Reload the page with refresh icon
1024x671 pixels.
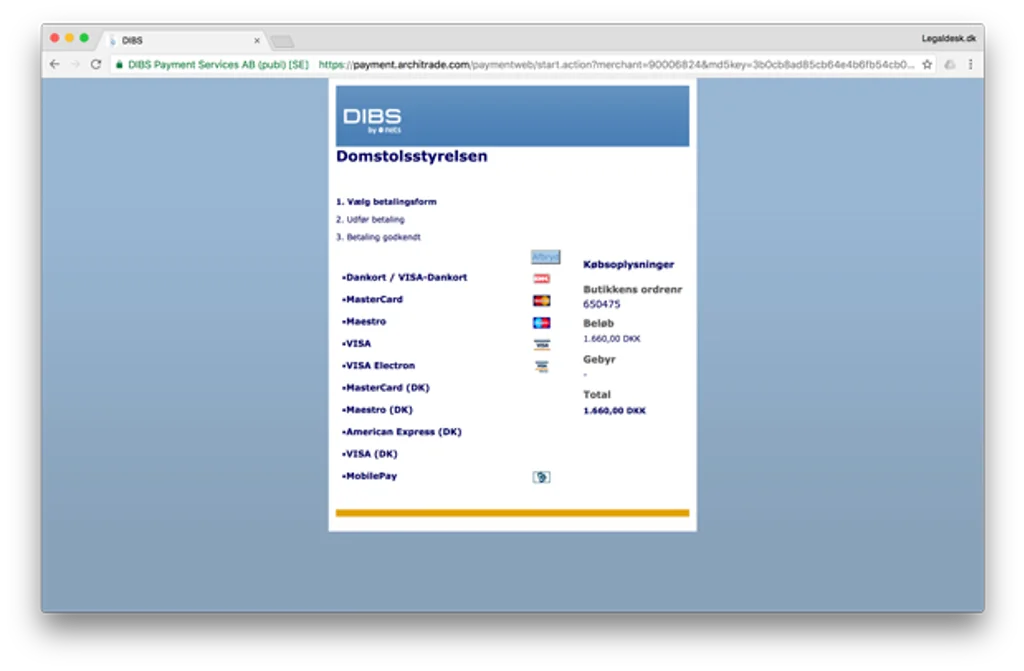pos(96,65)
